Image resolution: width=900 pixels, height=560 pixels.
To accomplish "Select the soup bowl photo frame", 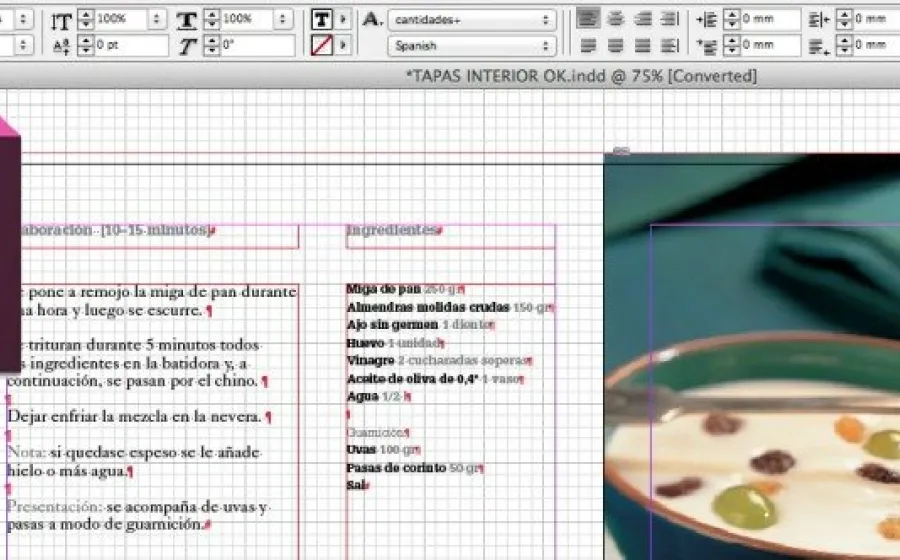I will (752, 356).
